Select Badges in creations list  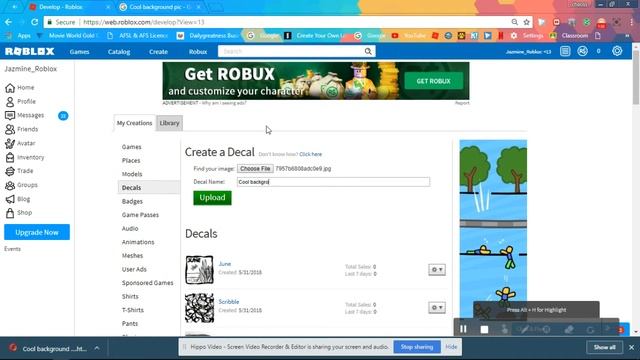point(132,202)
